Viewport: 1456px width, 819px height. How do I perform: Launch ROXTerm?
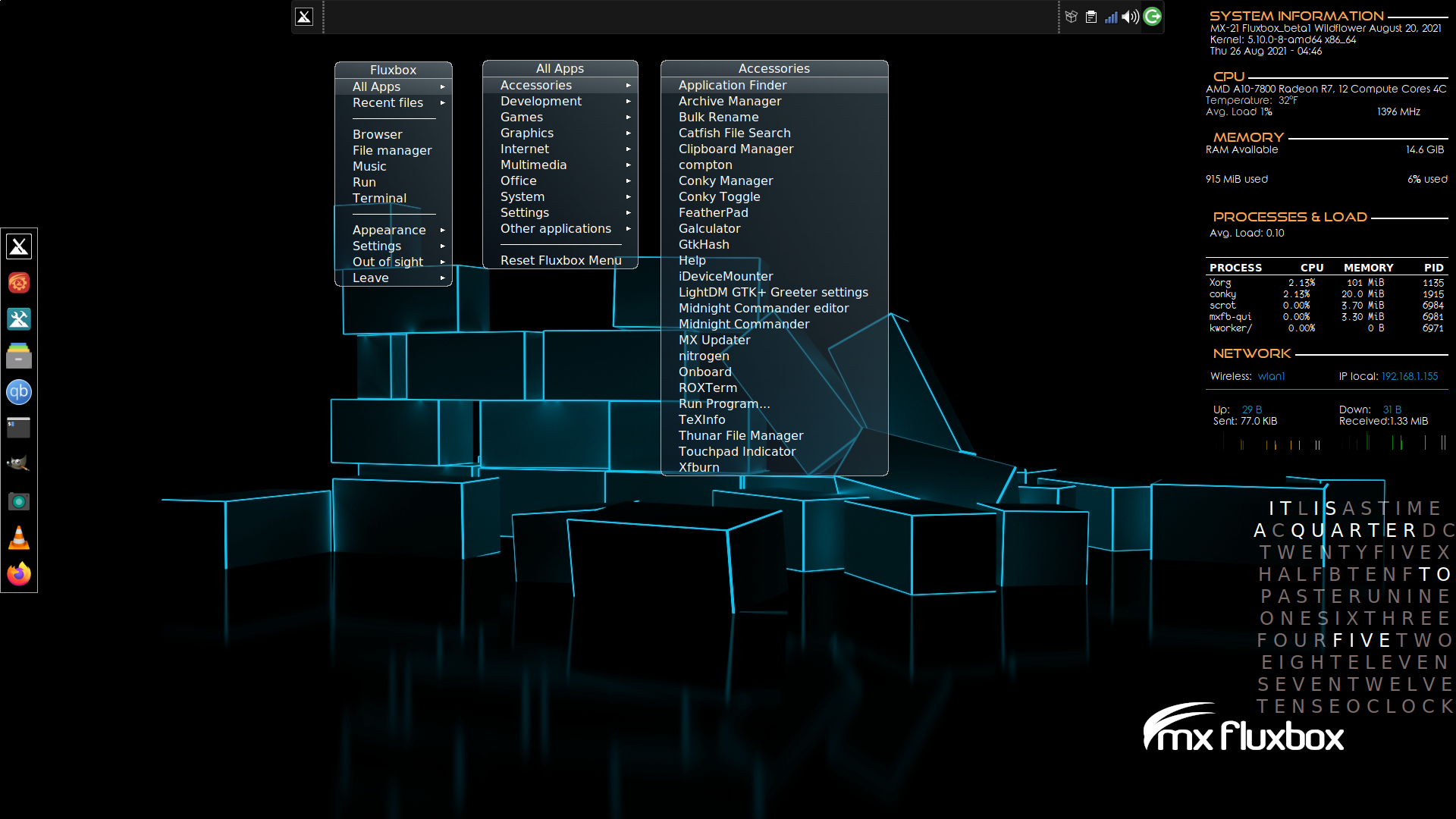coord(774,388)
